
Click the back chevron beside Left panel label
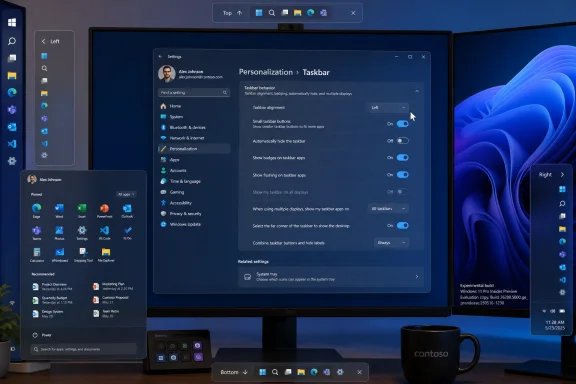pyautogui.click(x=43, y=42)
